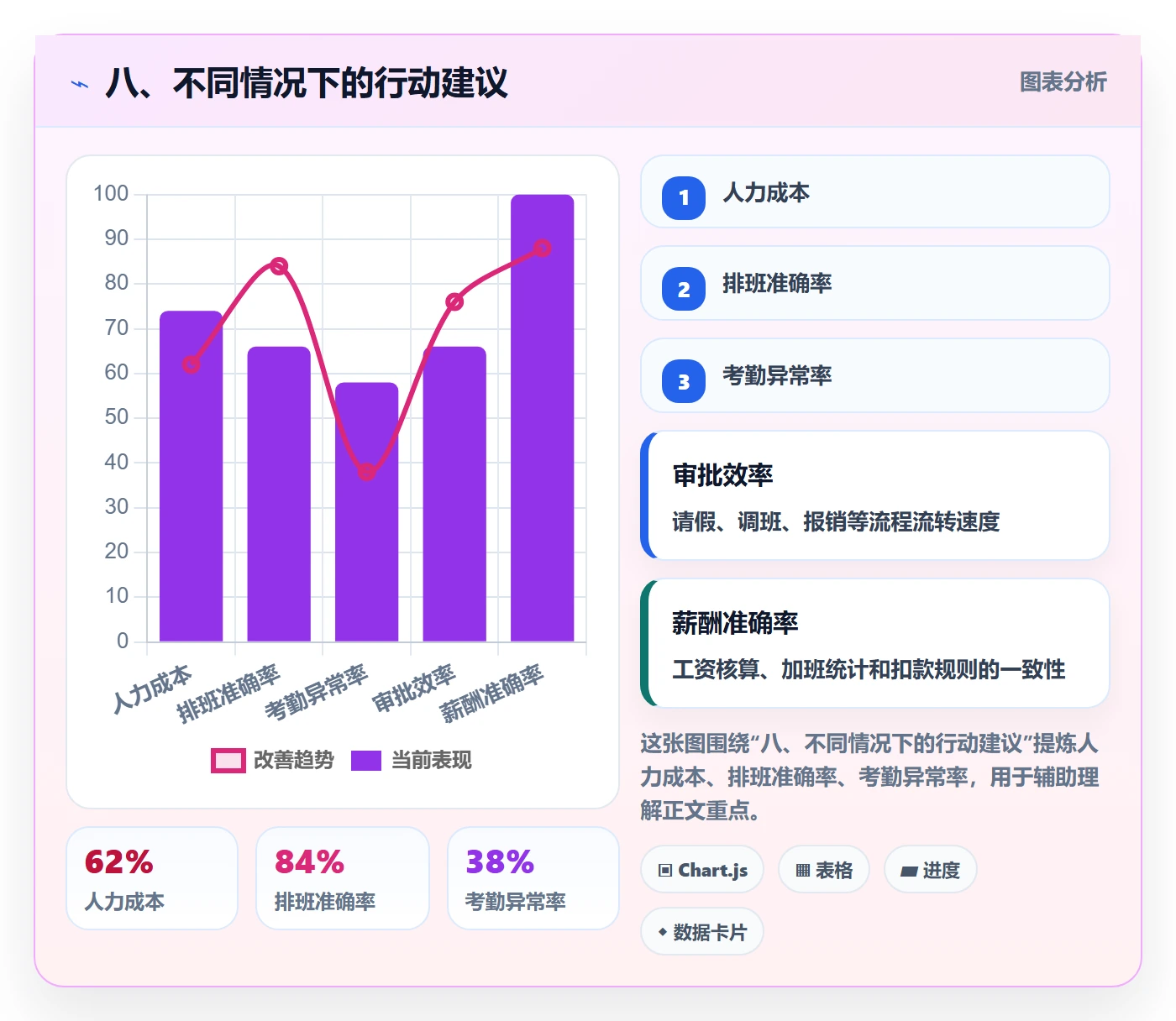
Task: Click the 排班准确率 bar in the chart
Action: [x=279, y=494]
